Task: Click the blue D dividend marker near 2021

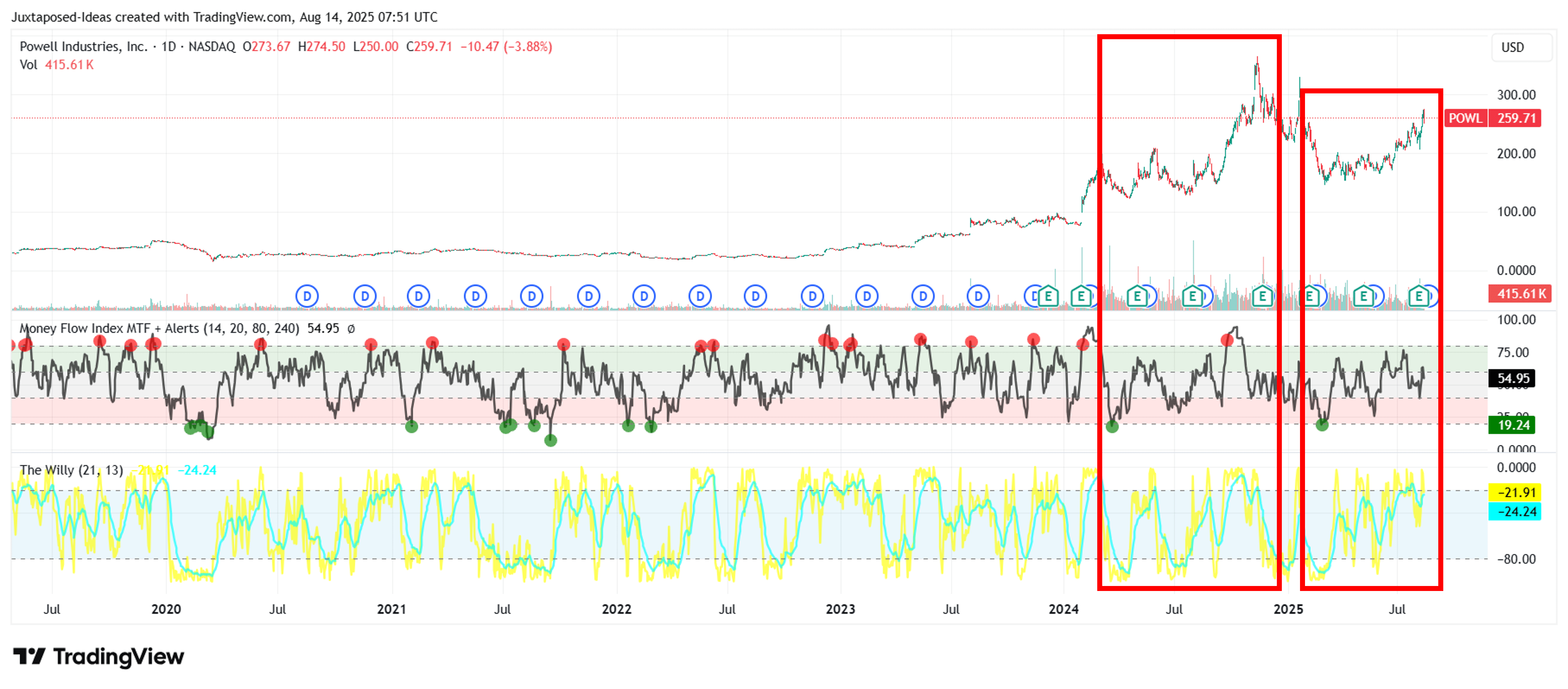Action: 419,296
